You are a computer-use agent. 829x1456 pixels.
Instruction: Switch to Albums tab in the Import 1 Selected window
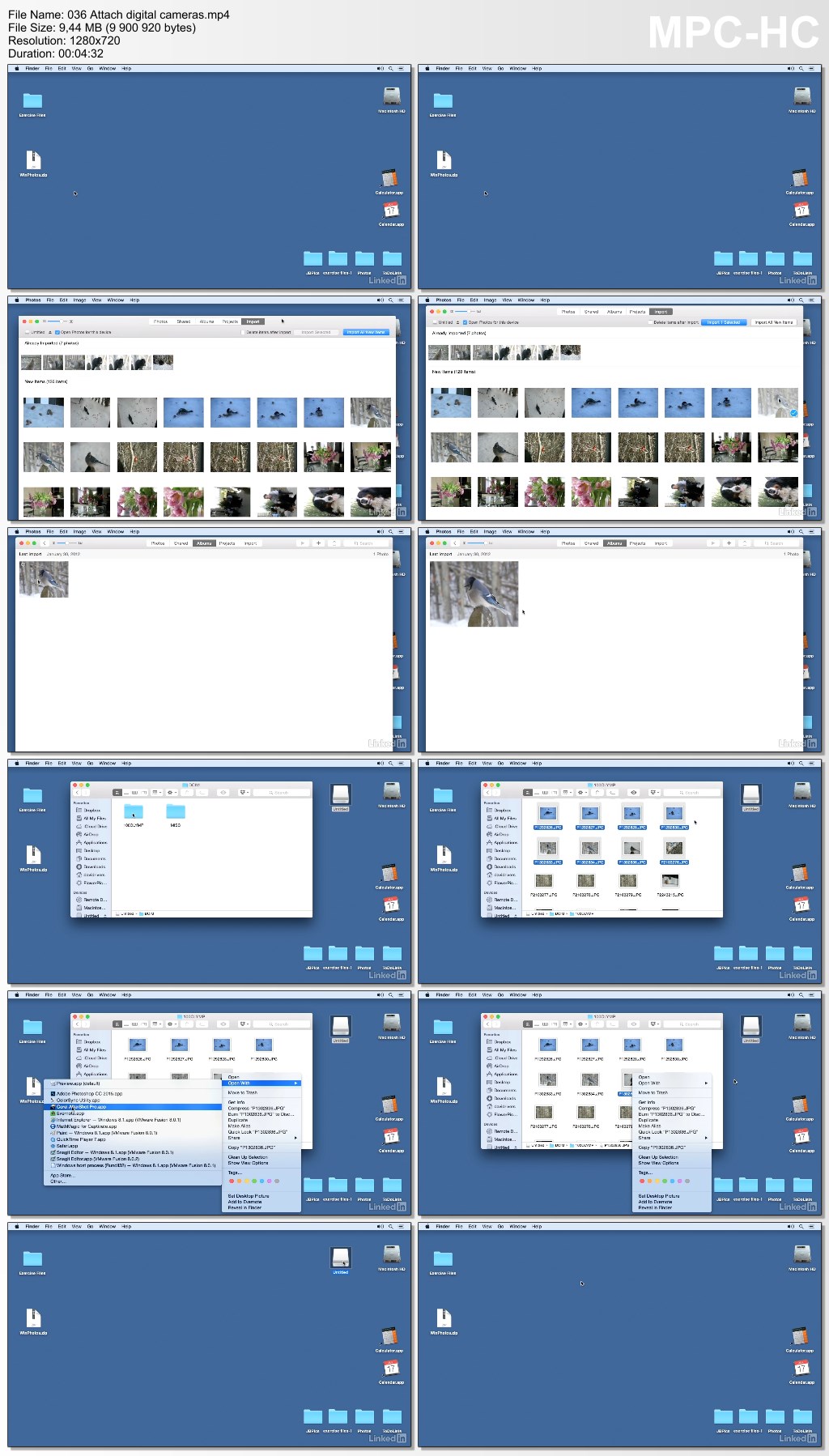click(614, 312)
